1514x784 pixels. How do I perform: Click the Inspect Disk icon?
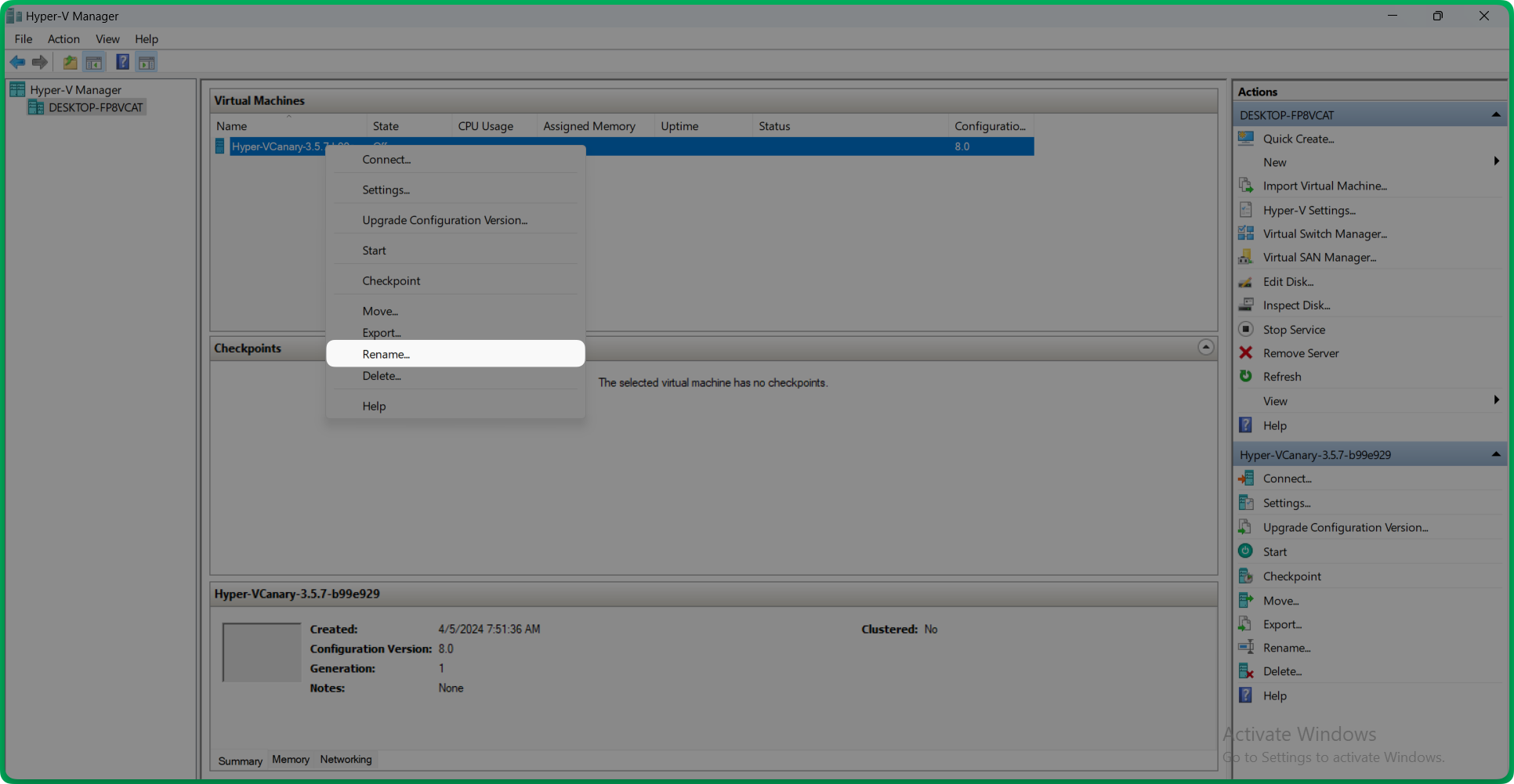pyautogui.click(x=1246, y=305)
